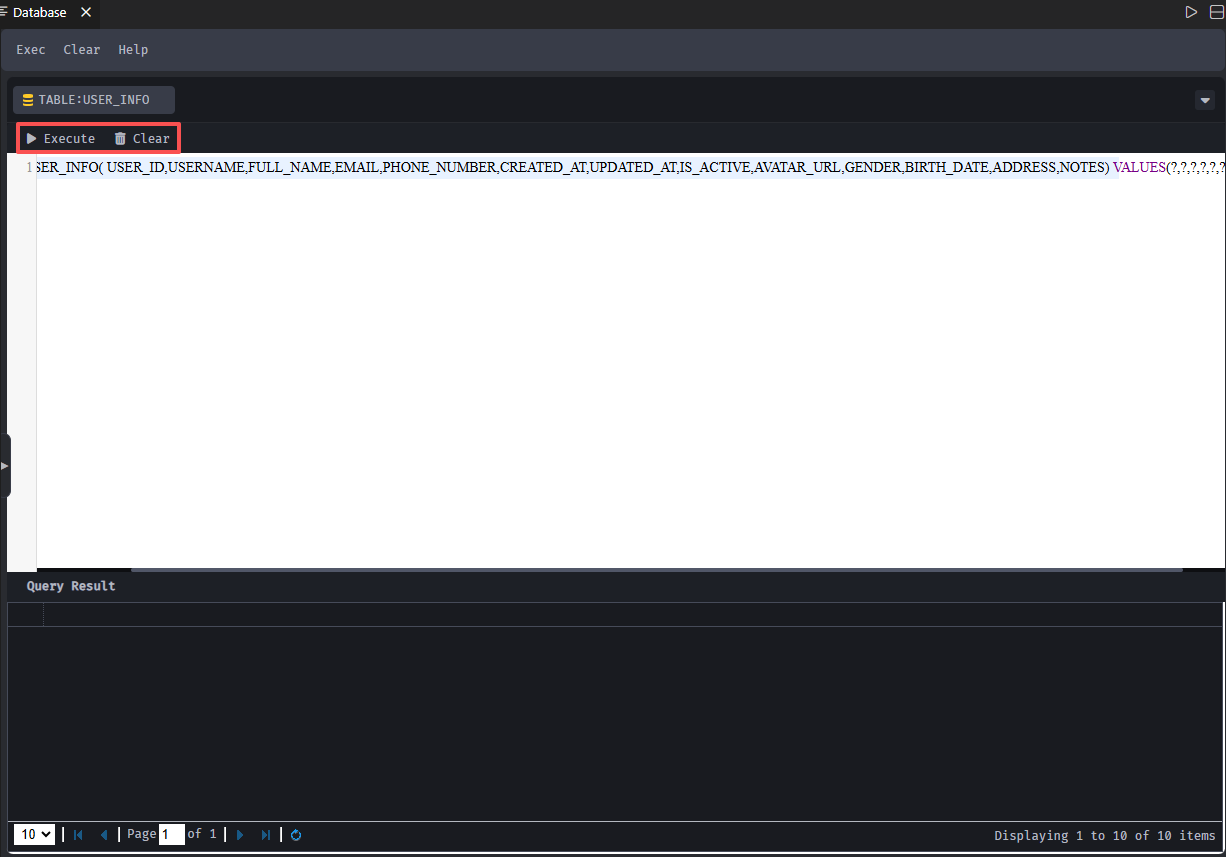Refresh the query result grid
Viewport: 1226px width, 857px height.
(296, 834)
